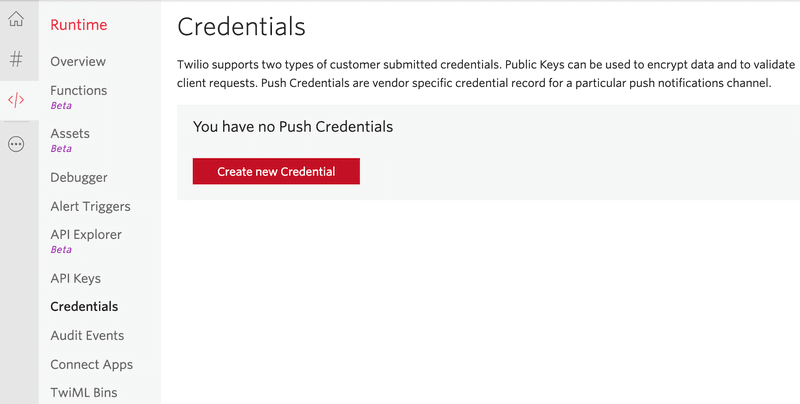Select the Runtime code brackets icon
800x404 pixels.
(x=16, y=100)
